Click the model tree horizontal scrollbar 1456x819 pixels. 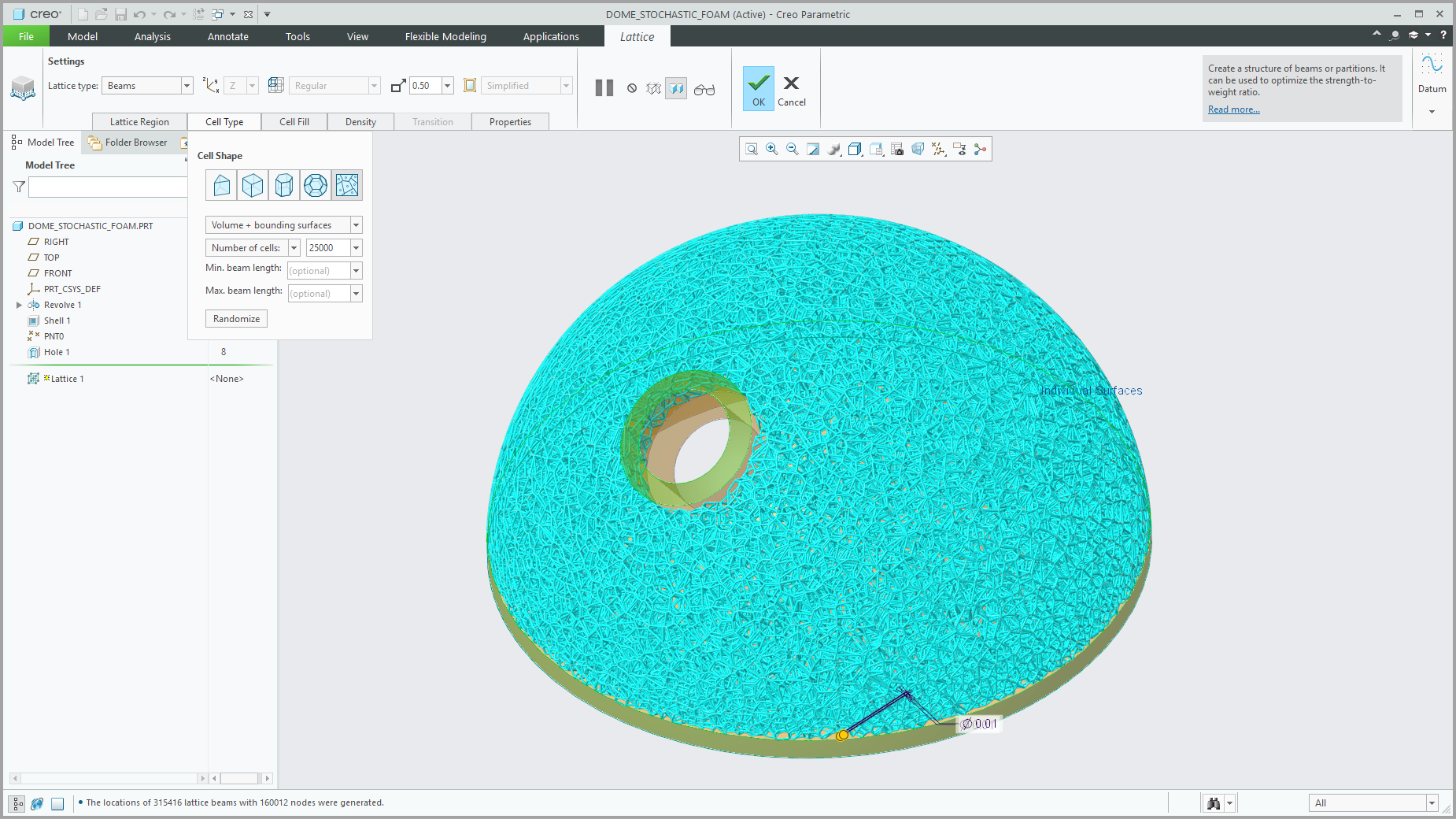click(x=109, y=778)
